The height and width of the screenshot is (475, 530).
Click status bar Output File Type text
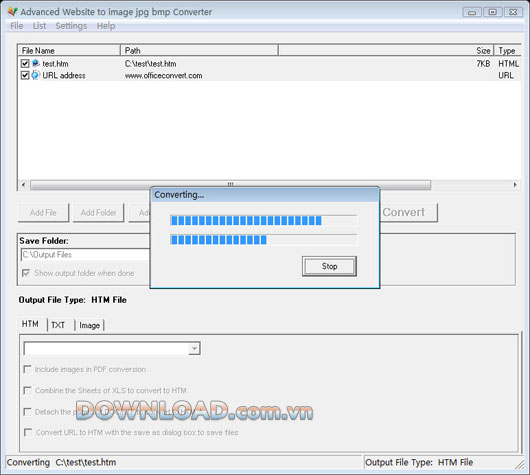tap(419, 462)
